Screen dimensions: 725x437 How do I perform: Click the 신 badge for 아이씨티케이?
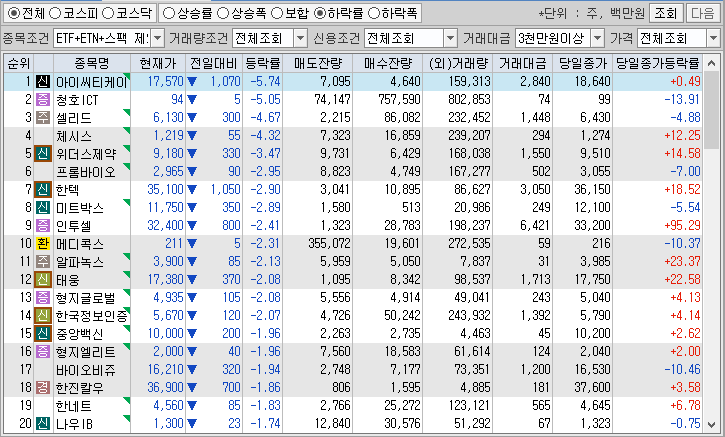click(x=43, y=81)
